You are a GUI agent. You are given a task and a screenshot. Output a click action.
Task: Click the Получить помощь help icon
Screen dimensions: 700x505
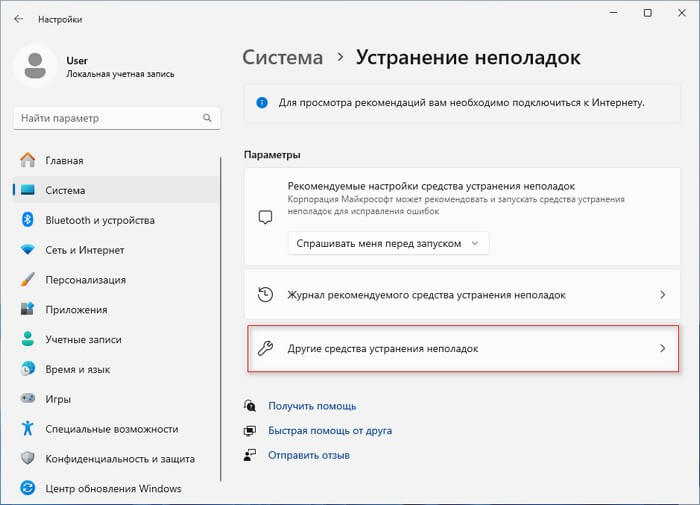pyautogui.click(x=250, y=405)
